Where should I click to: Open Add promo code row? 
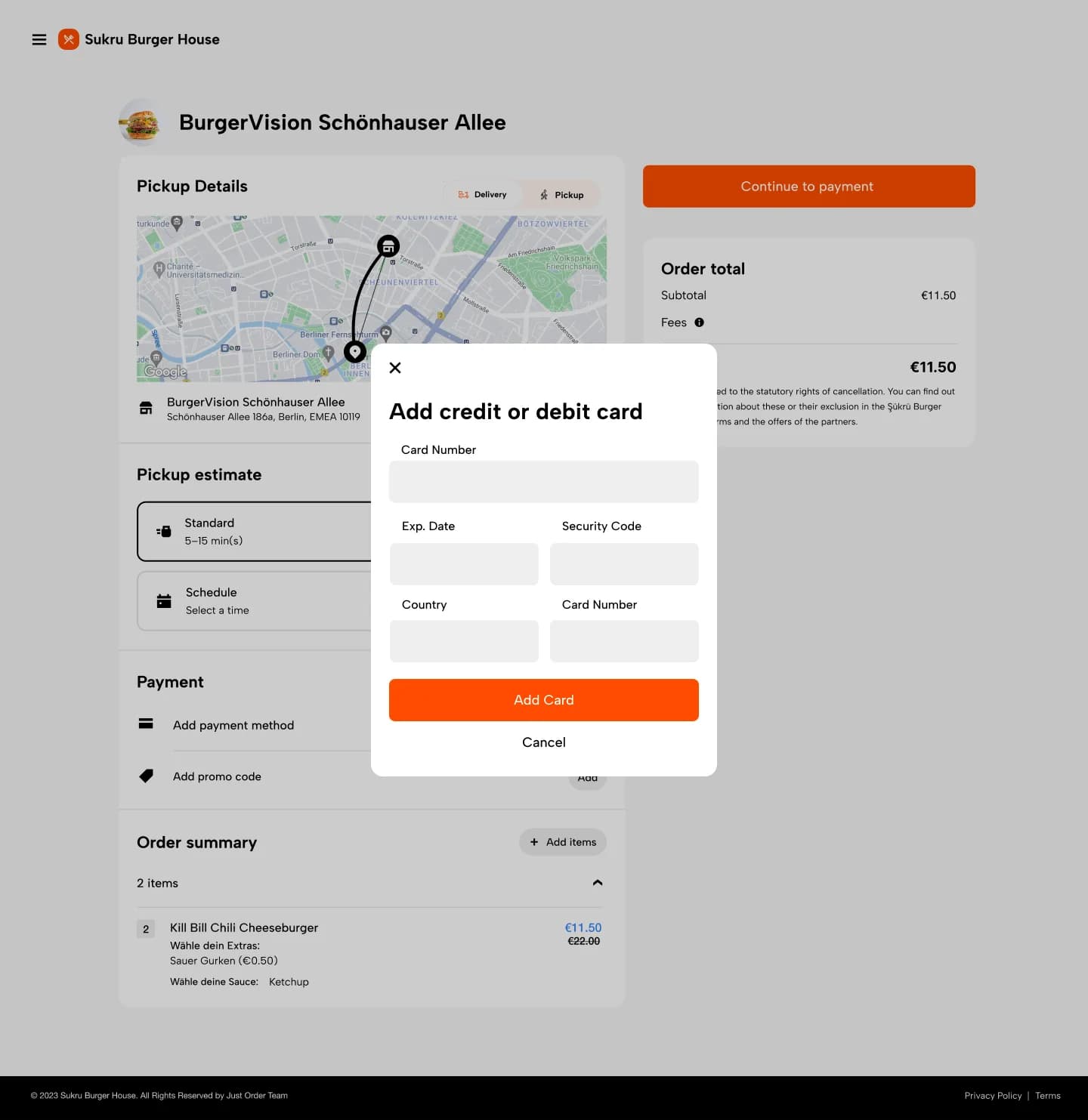coord(217,776)
